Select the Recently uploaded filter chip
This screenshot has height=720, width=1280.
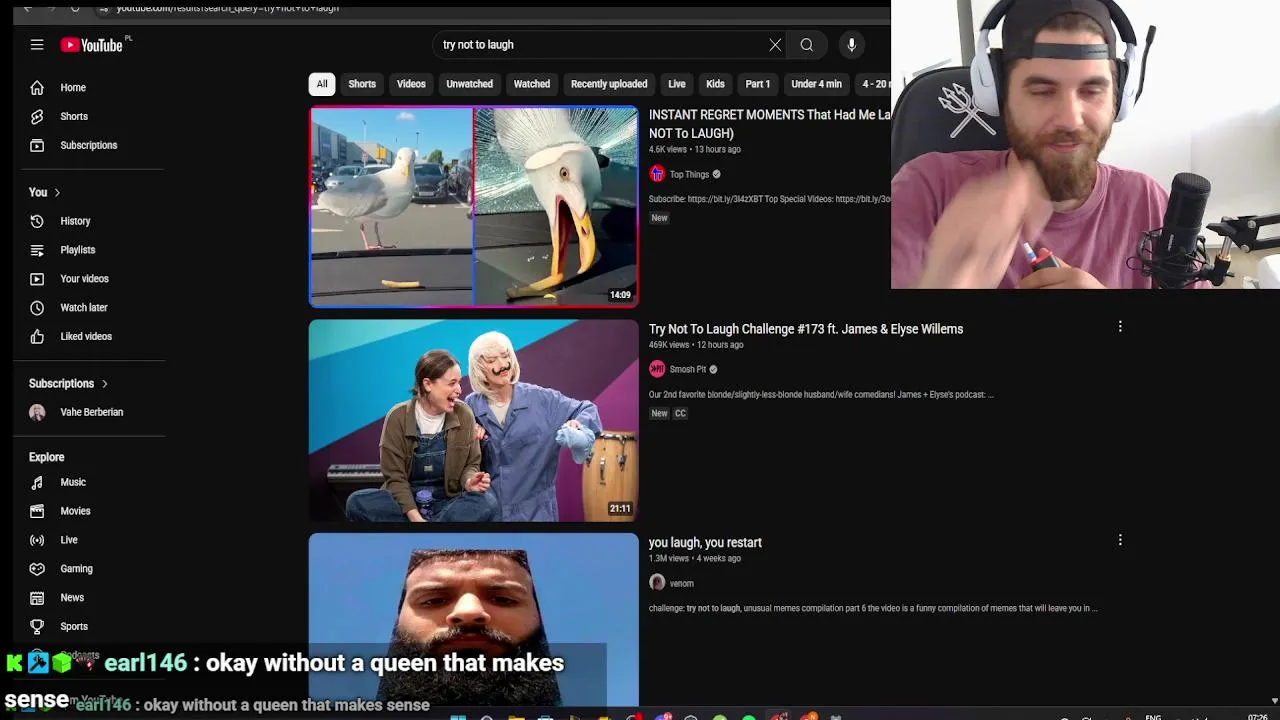coord(609,84)
